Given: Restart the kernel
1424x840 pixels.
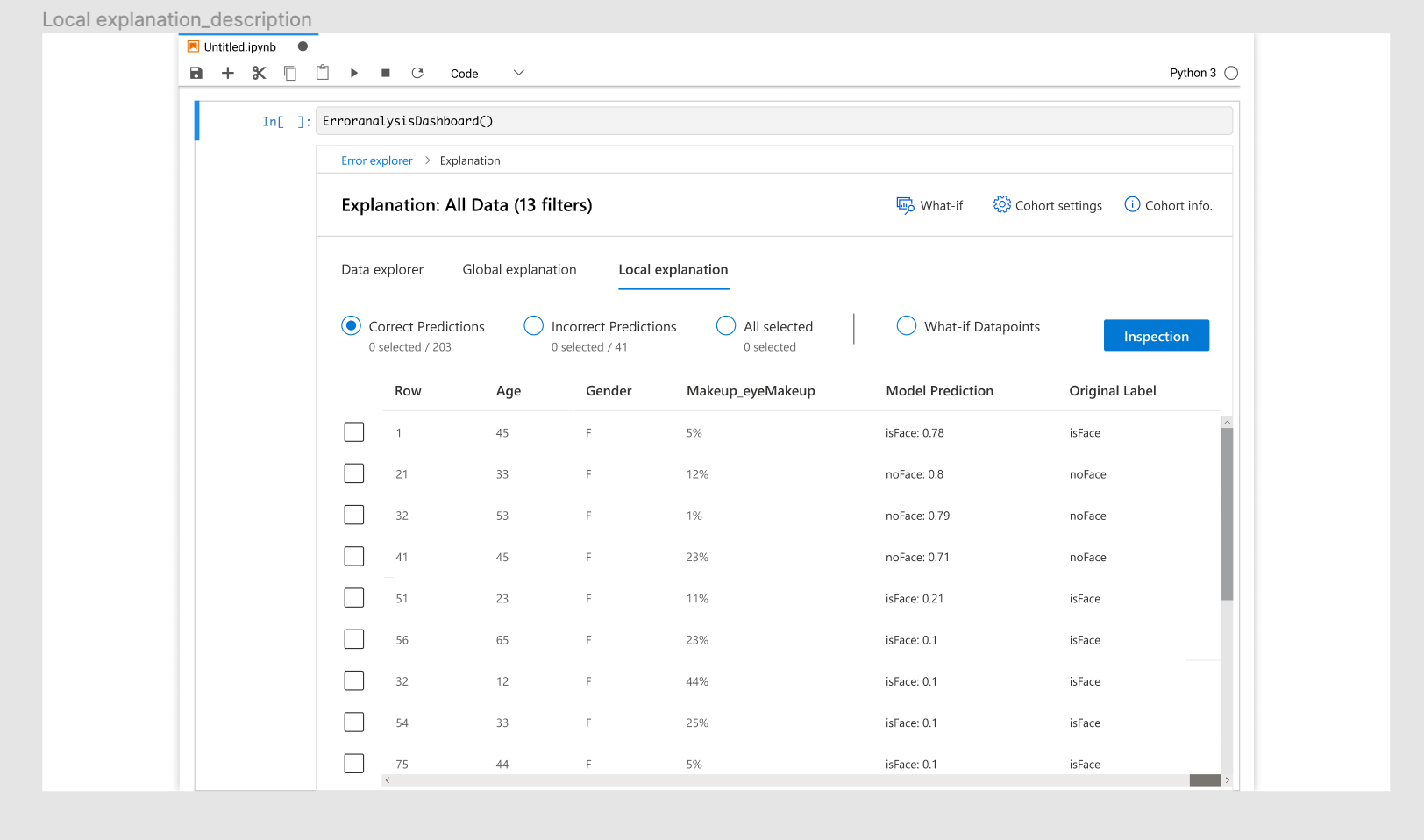Looking at the screenshot, I should pos(417,73).
